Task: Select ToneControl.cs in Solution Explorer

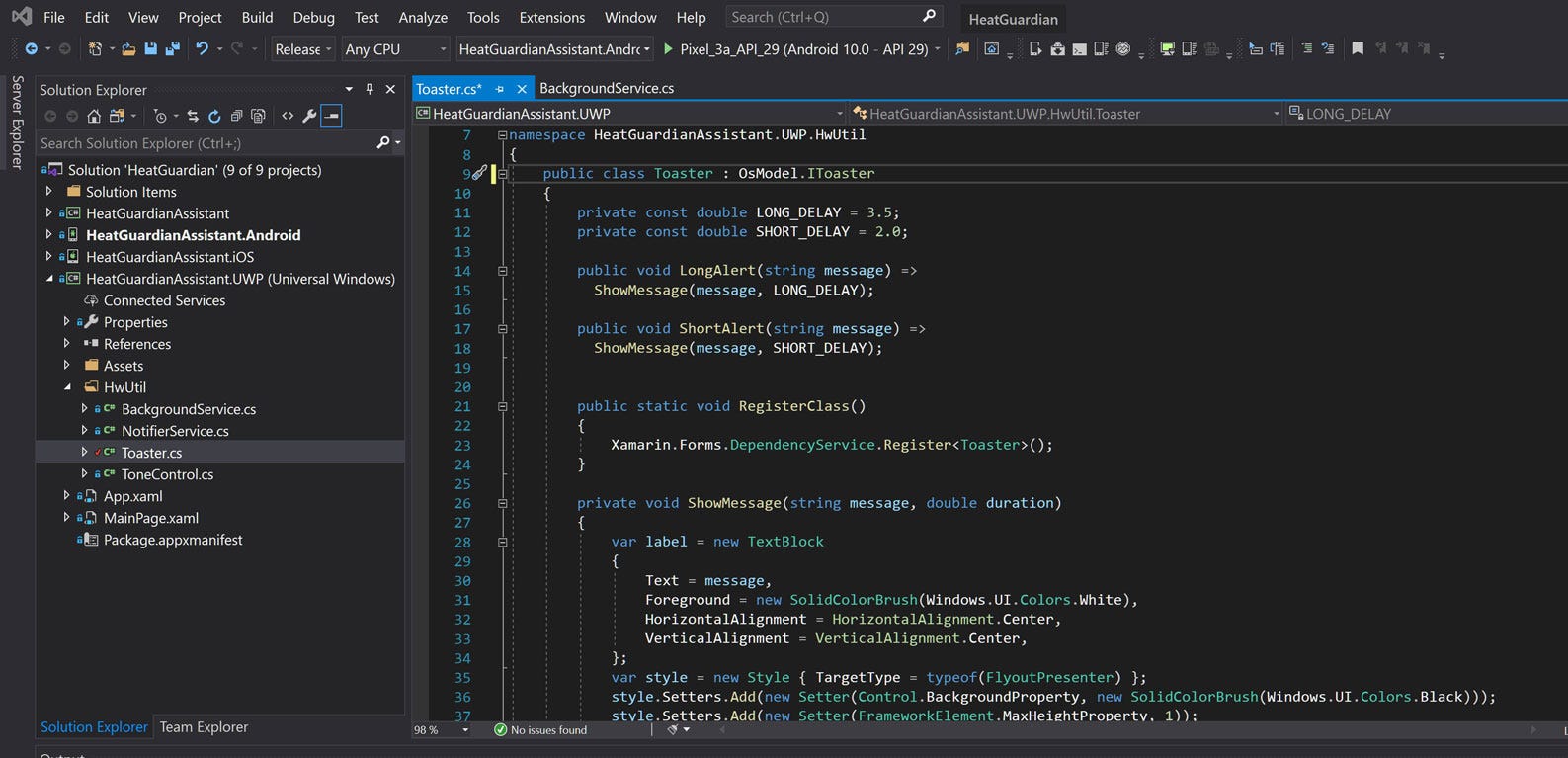Action: point(167,474)
